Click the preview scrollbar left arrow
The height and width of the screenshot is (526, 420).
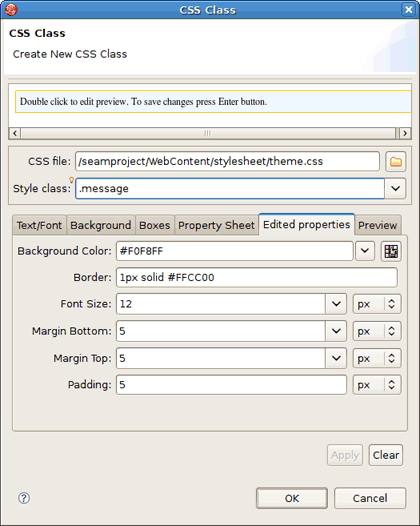coord(14,133)
